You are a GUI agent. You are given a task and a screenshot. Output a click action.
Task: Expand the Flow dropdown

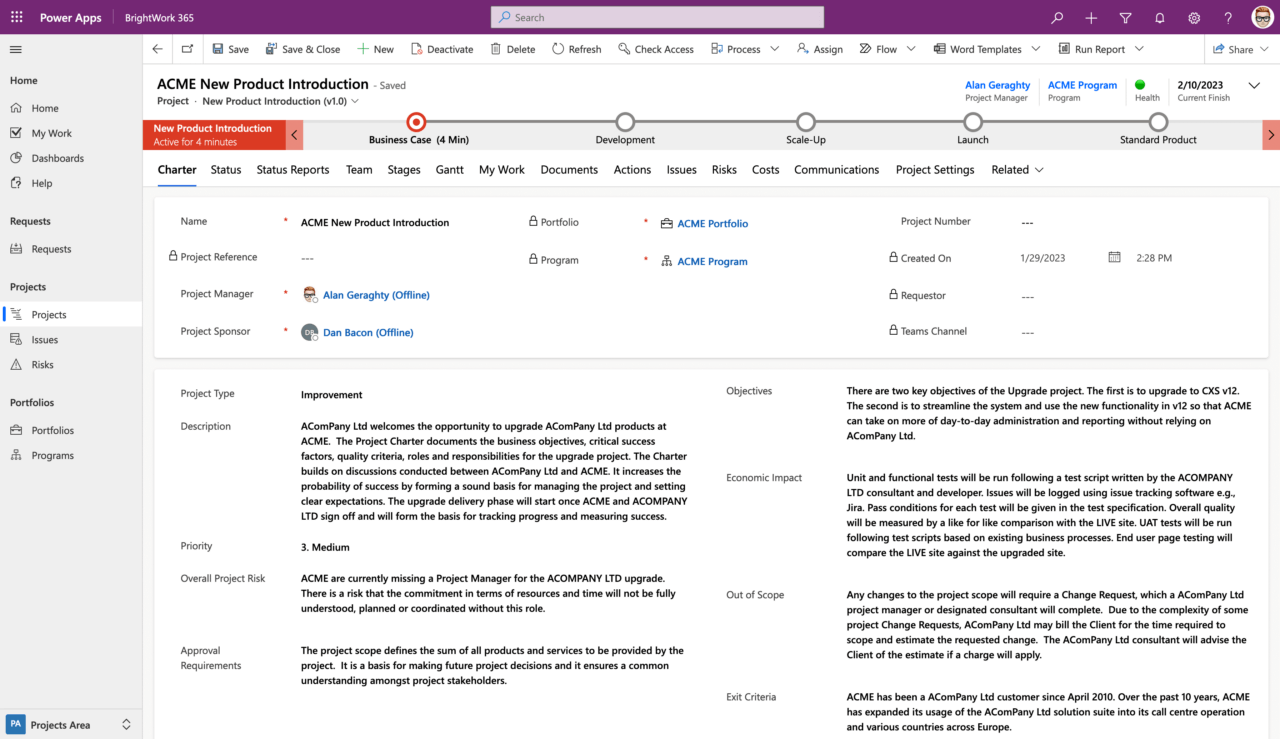pos(911,48)
